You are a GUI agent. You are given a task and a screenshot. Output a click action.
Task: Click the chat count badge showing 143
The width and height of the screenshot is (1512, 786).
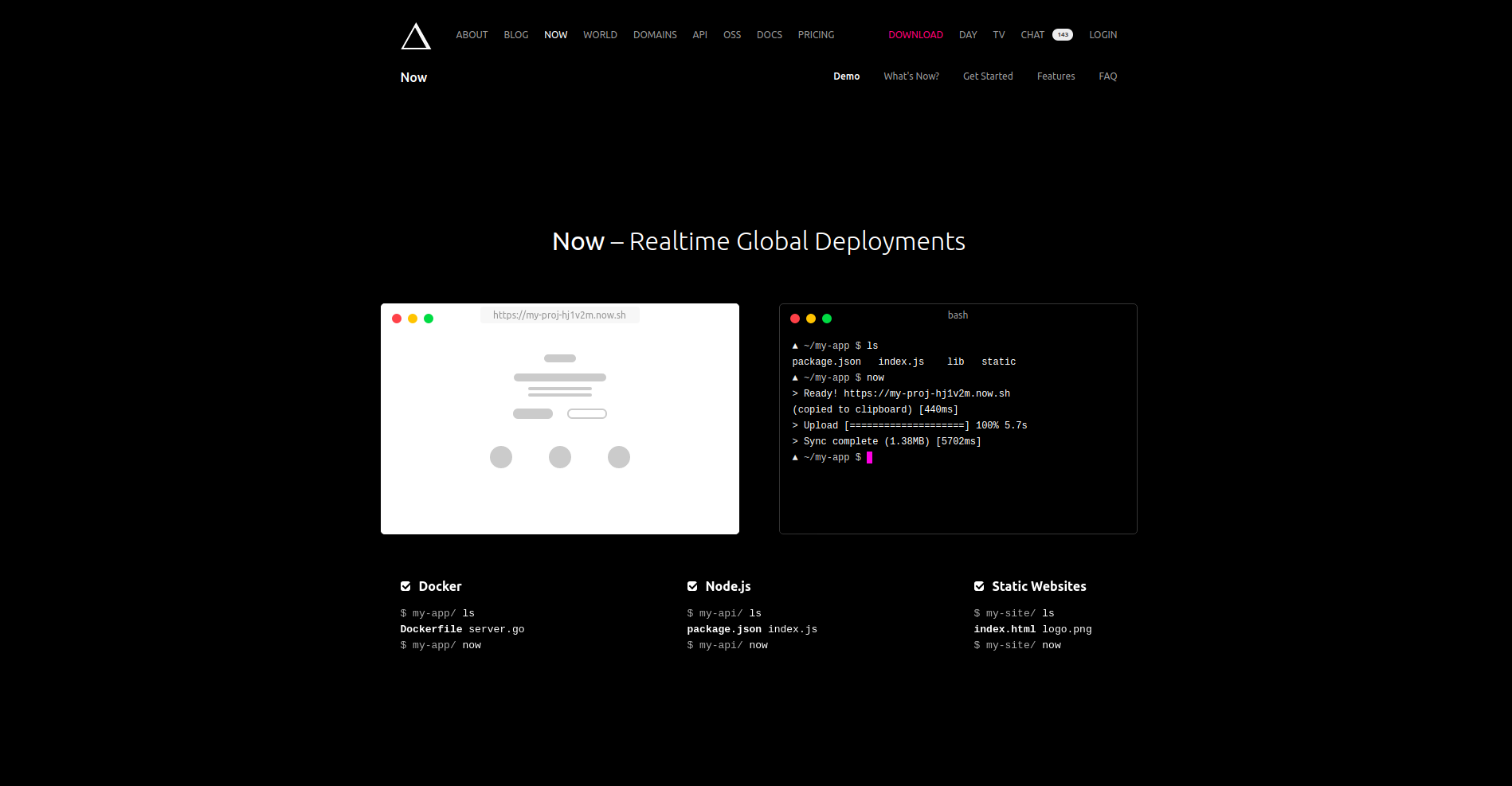[x=1062, y=35]
